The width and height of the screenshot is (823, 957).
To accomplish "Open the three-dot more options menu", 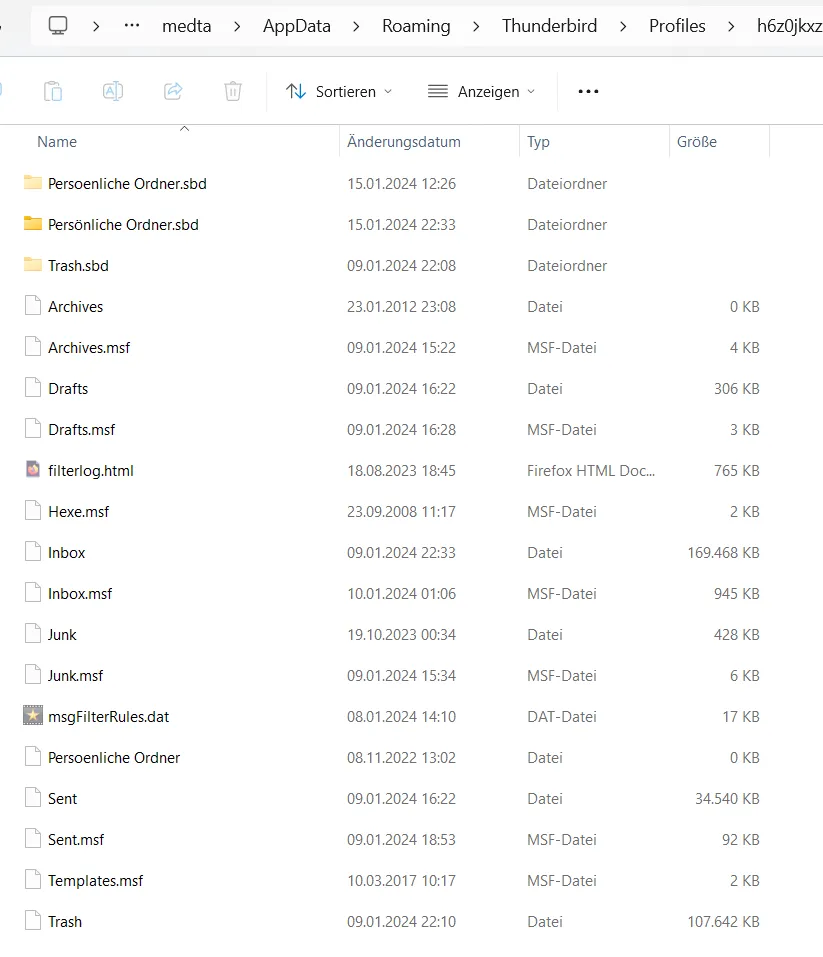I will click(589, 92).
